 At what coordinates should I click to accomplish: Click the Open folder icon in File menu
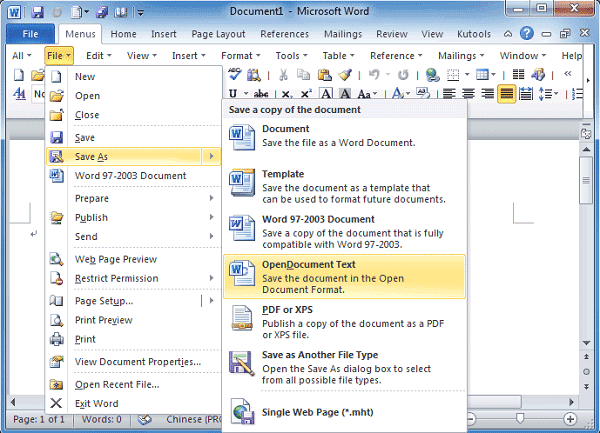point(57,96)
